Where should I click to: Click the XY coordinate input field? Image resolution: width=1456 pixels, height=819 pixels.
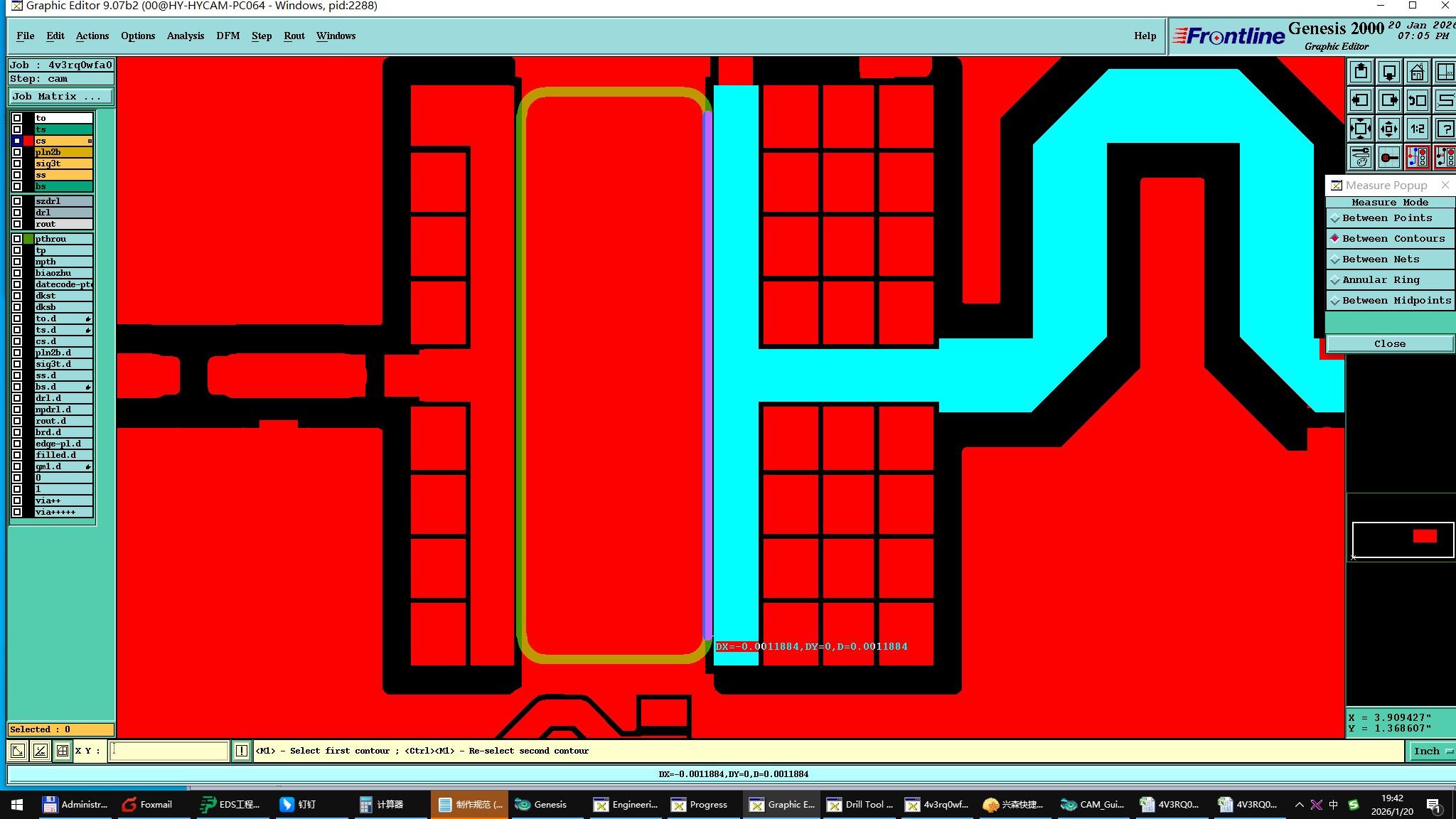pyautogui.click(x=169, y=751)
